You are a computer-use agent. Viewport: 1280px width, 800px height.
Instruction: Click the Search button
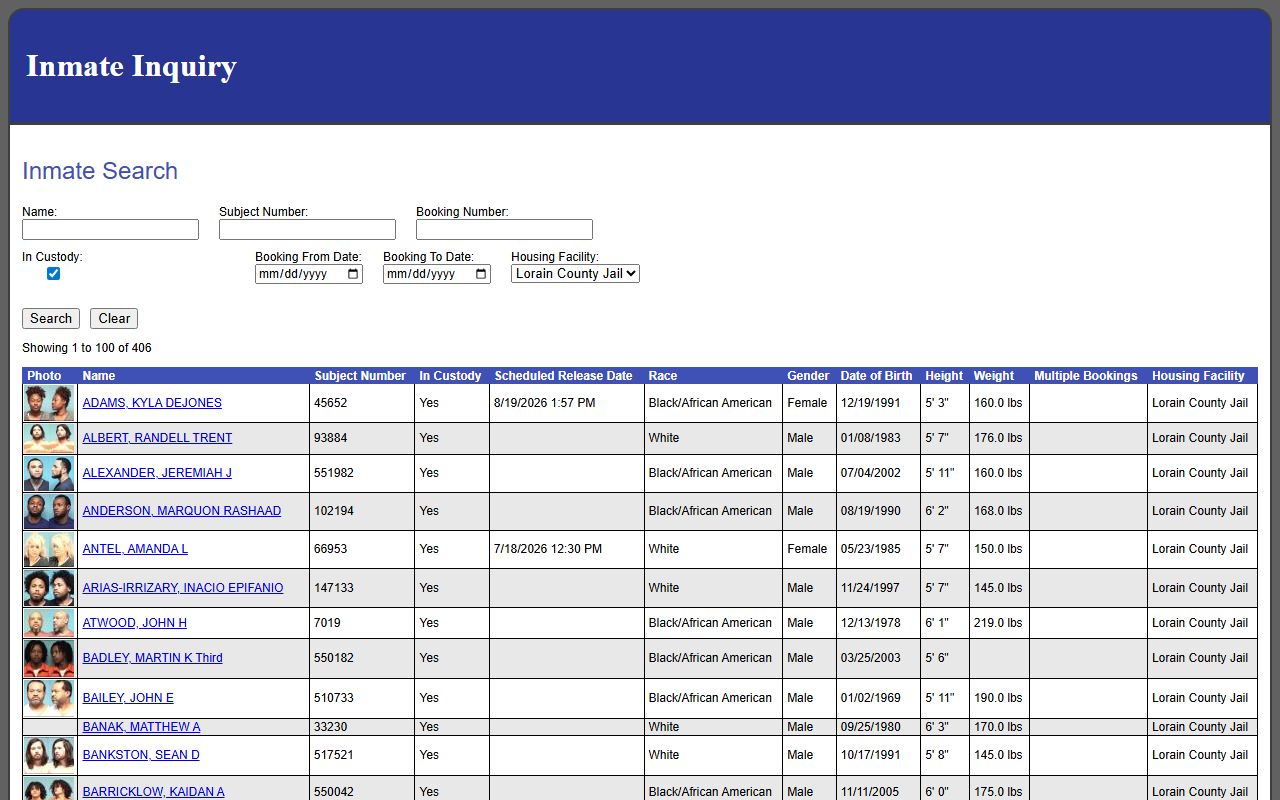[x=51, y=319]
